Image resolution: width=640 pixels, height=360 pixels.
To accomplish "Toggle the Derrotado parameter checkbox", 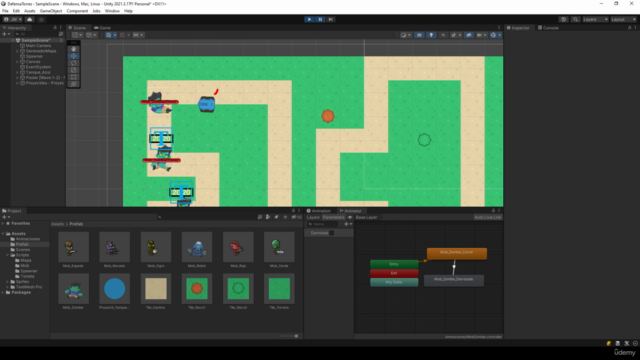I will click(331, 233).
